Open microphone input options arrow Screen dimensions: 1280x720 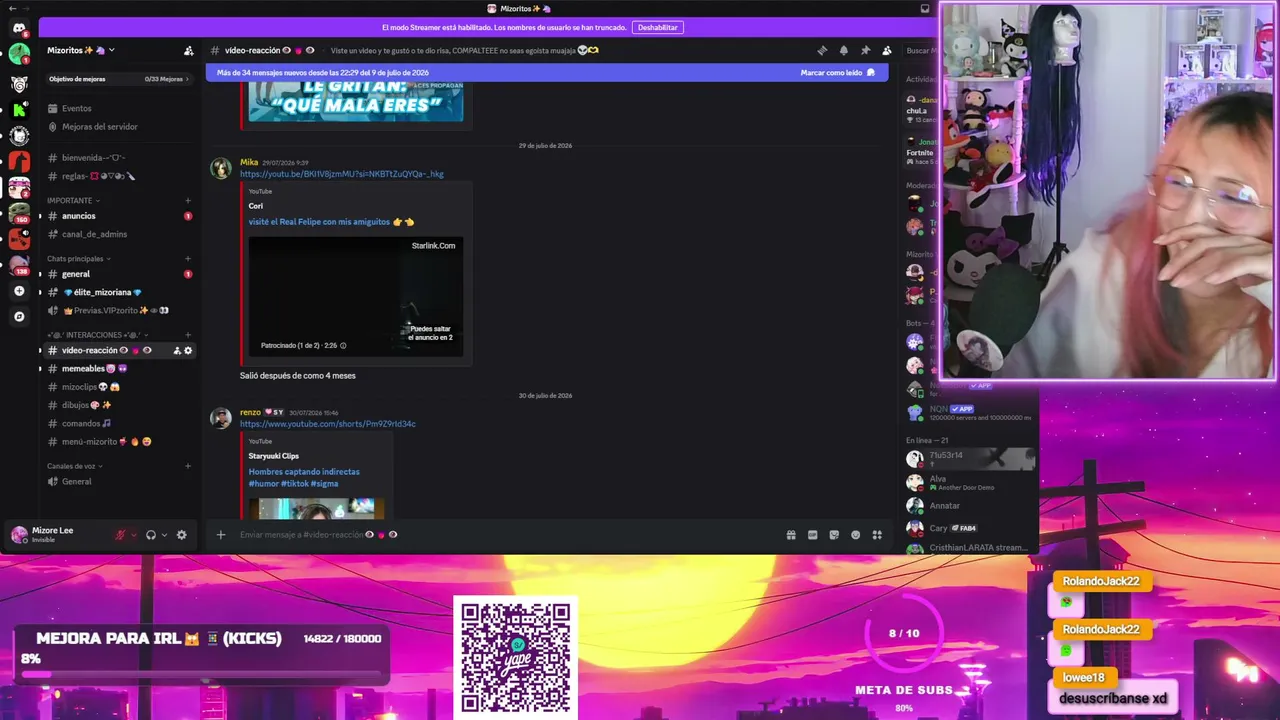point(134,535)
